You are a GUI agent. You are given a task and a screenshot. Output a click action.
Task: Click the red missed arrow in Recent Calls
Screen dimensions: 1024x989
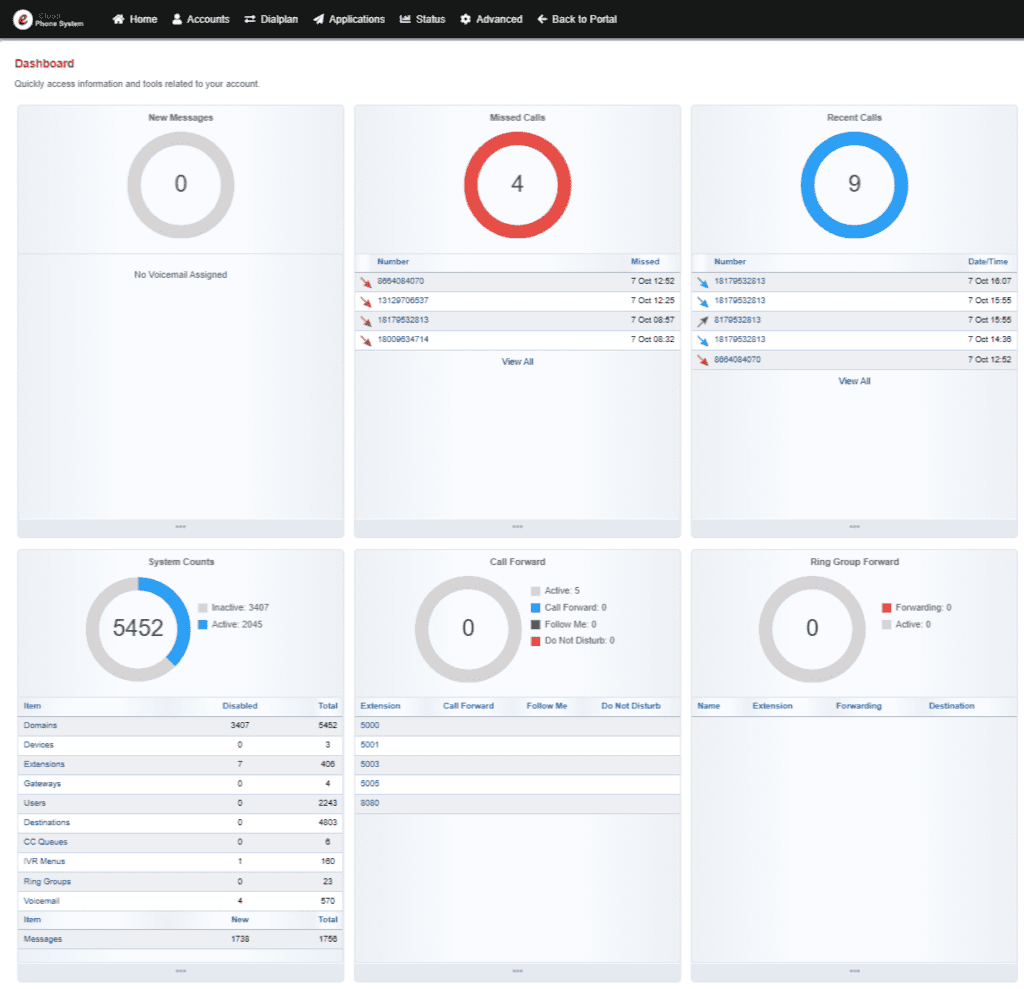[x=703, y=360]
